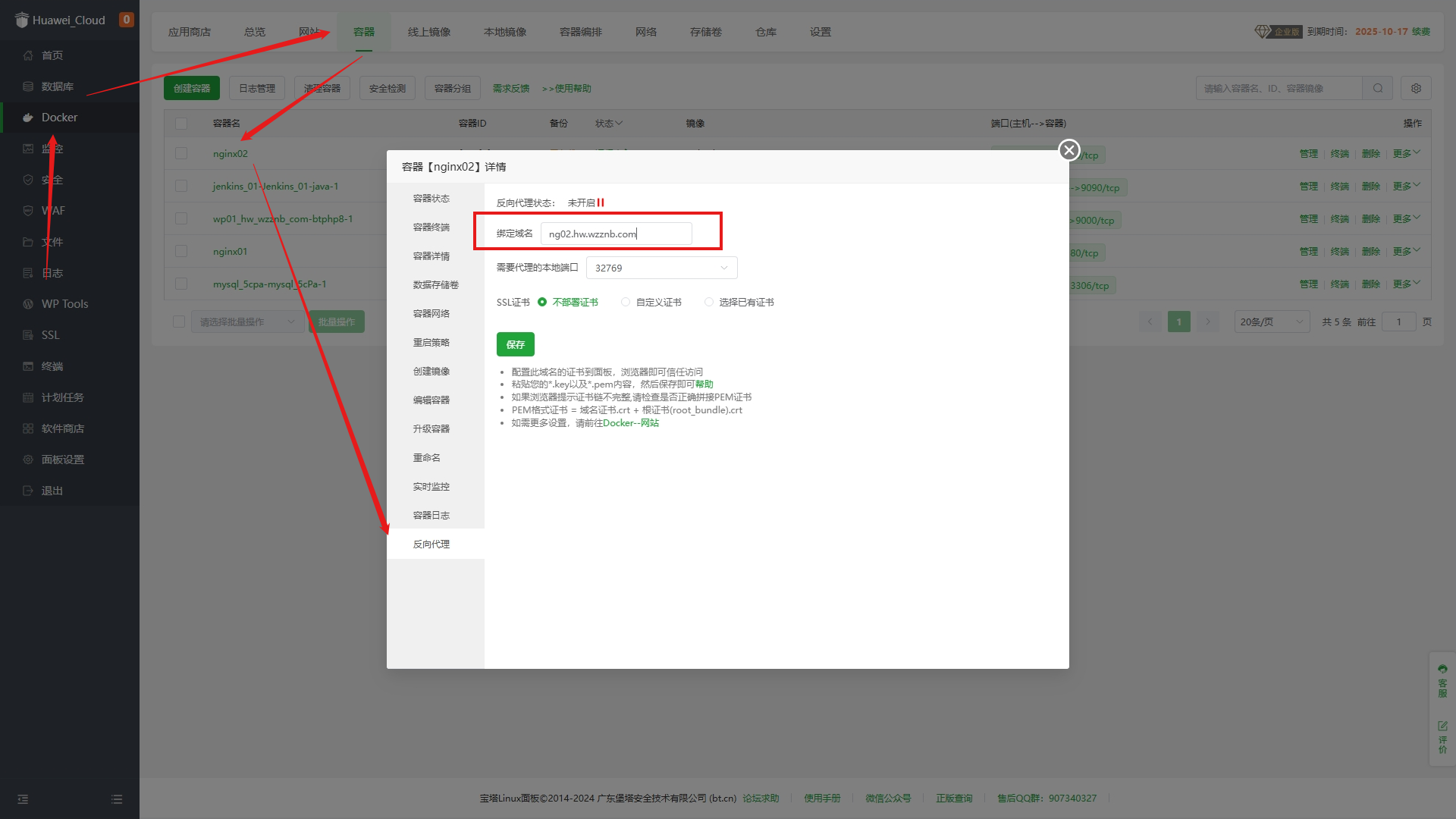Click the 续费 renewal link
The height and width of the screenshot is (819, 1456).
pos(1421,32)
